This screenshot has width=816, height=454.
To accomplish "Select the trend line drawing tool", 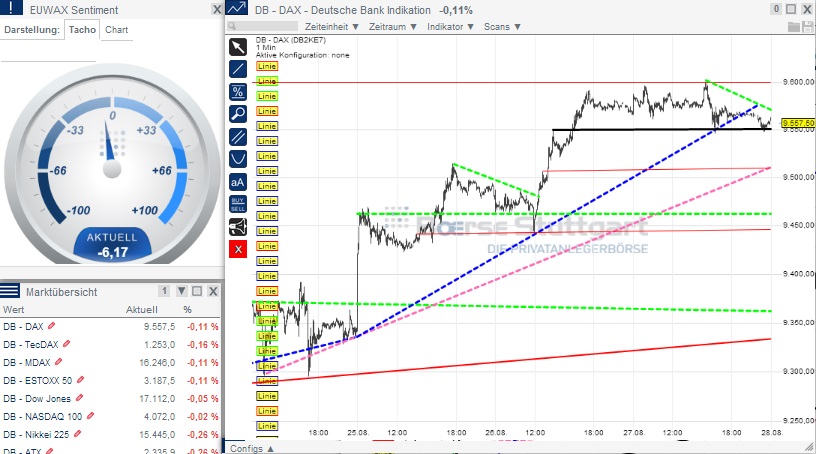I will [238, 69].
